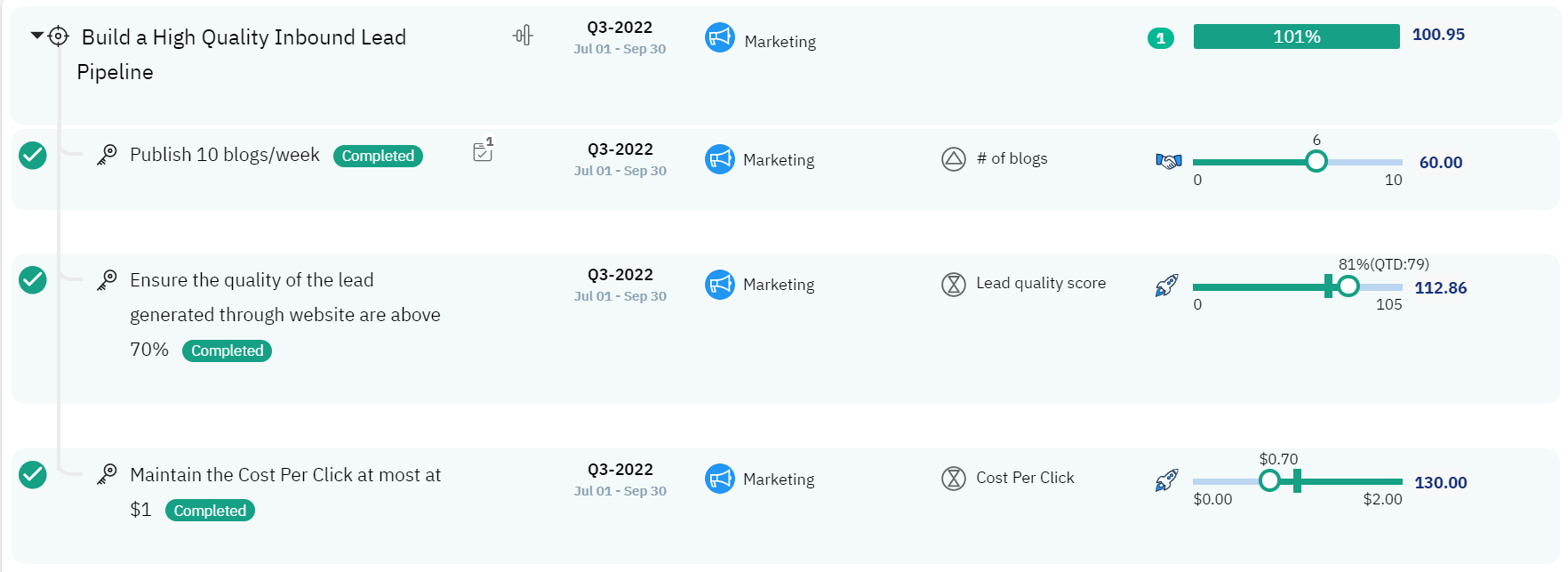Toggle the green checkmark for Ensure the quality of the lead
Image resolution: width=1568 pixels, height=572 pixels.
point(33,280)
